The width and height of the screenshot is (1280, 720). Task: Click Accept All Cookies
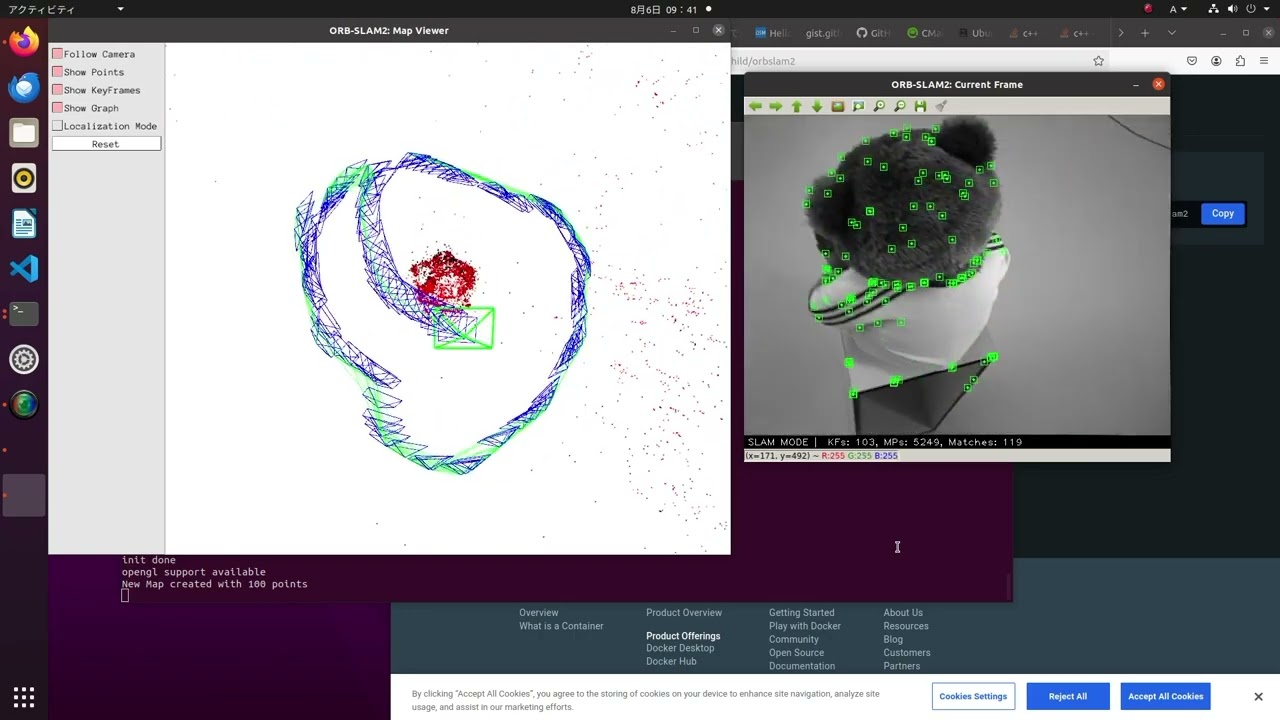point(1165,696)
